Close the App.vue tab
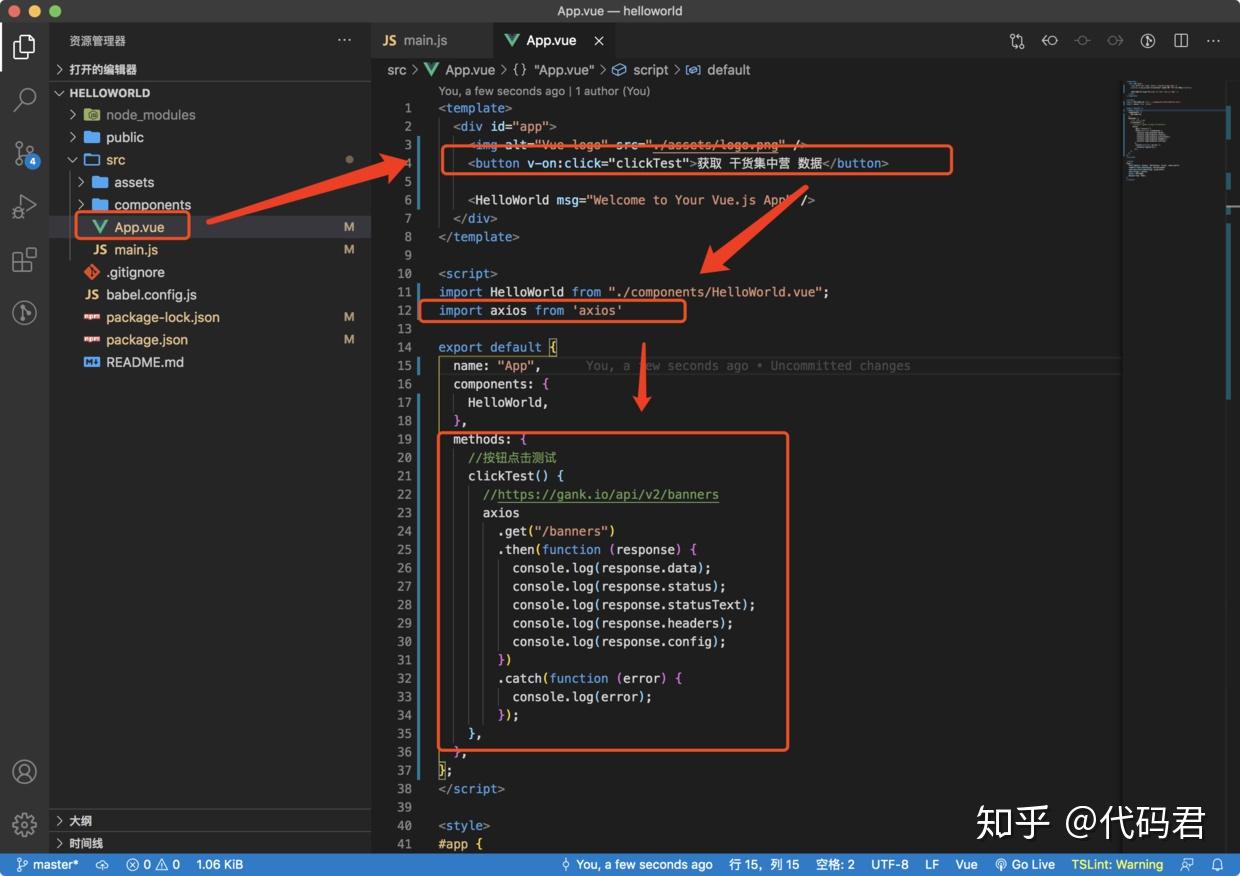The image size is (1240, 876). 599,41
